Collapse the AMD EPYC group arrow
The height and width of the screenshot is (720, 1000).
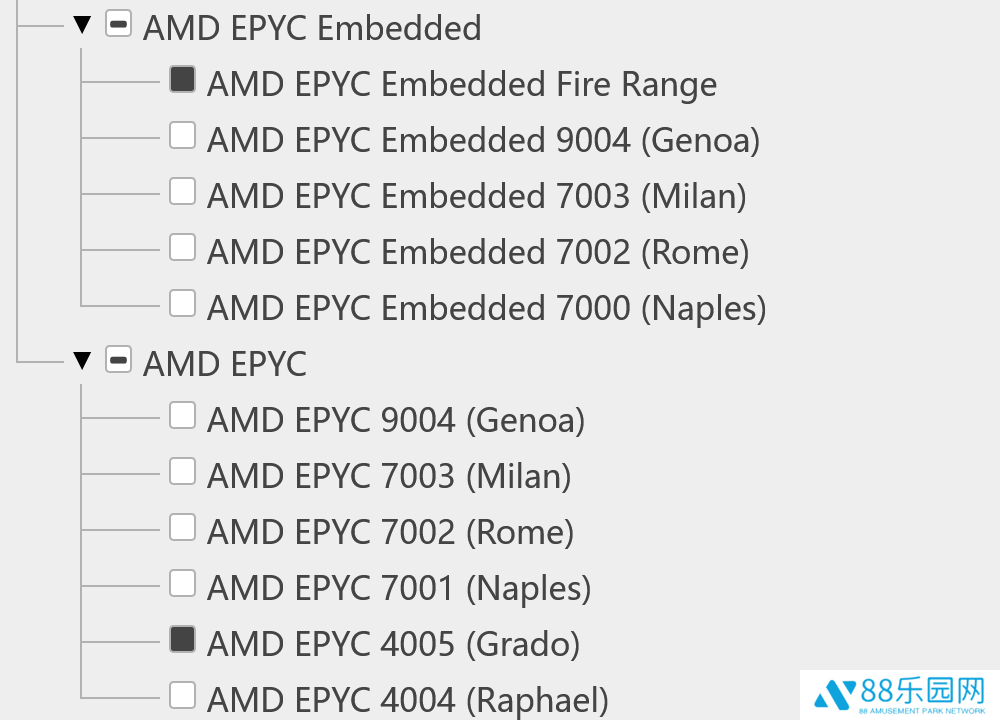point(82,361)
